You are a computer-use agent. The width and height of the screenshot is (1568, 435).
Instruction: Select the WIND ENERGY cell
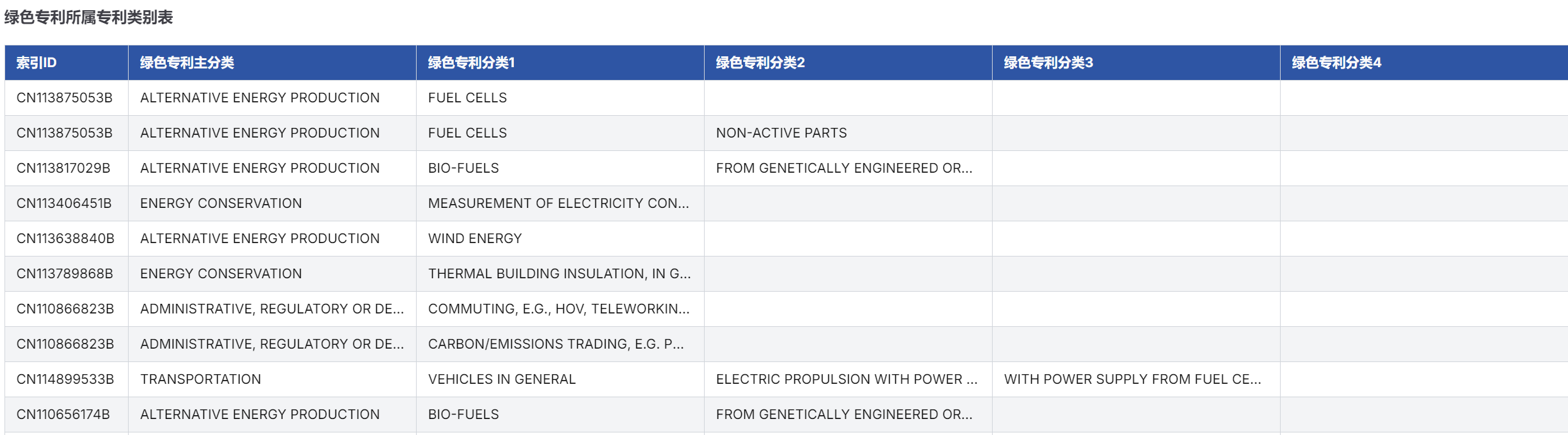click(x=475, y=239)
